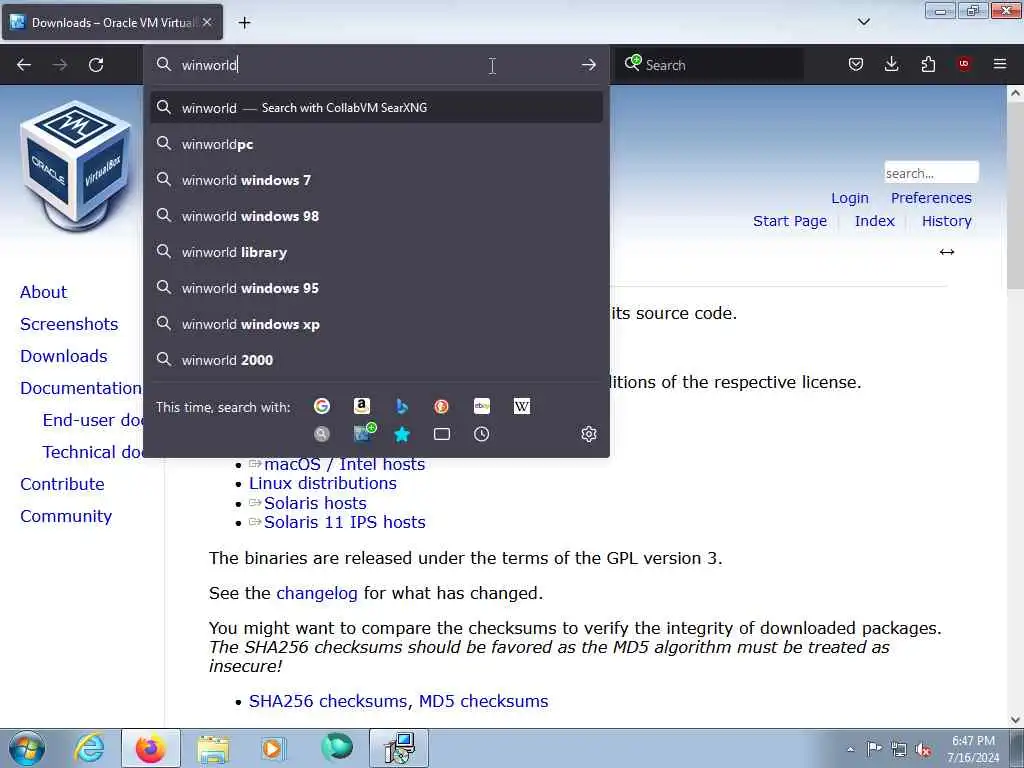Screen dimensions: 1024x768
Task: Search this time with eBay
Action: [x=482, y=406]
